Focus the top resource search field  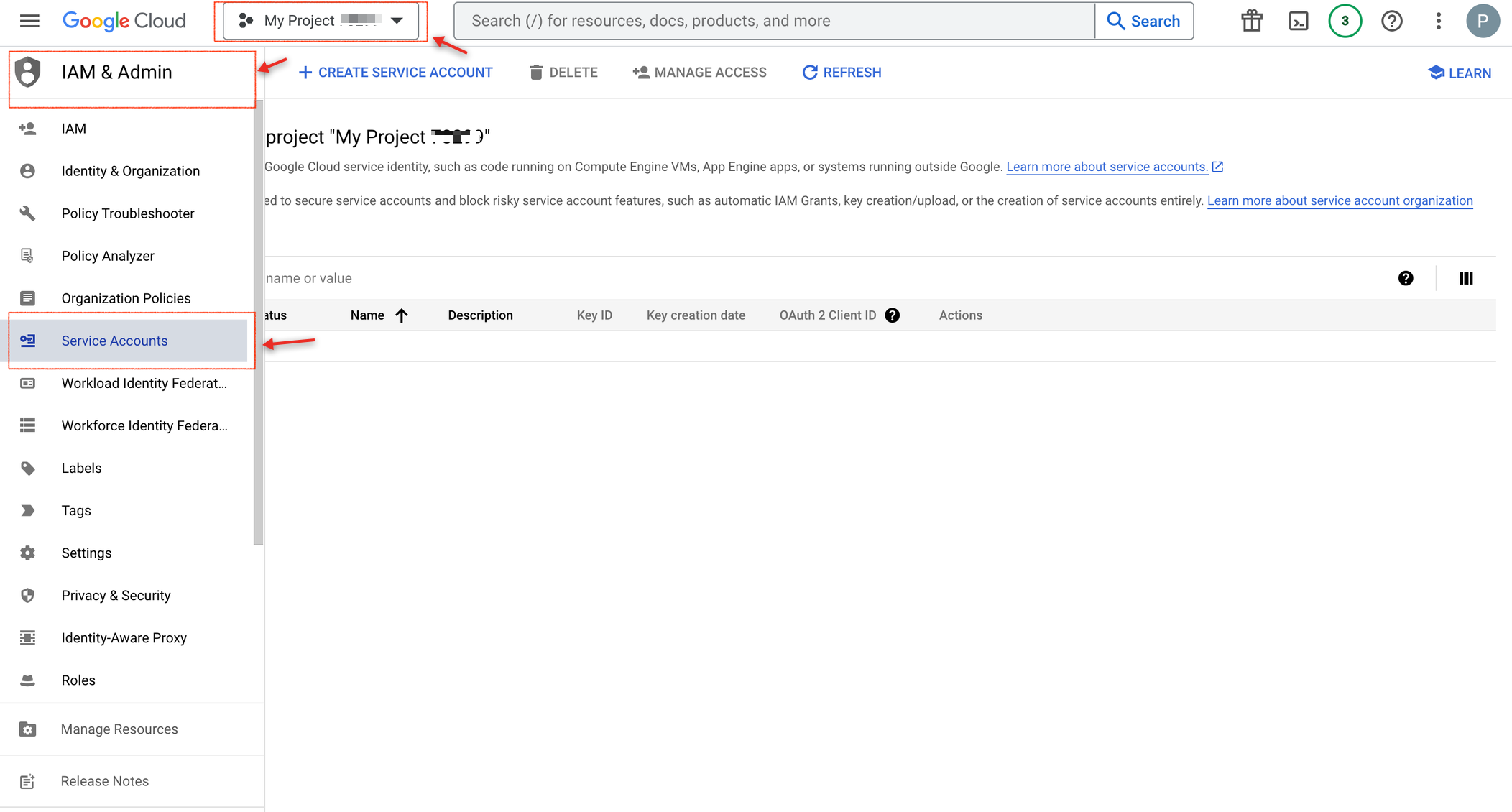pyautogui.click(x=775, y=21)
